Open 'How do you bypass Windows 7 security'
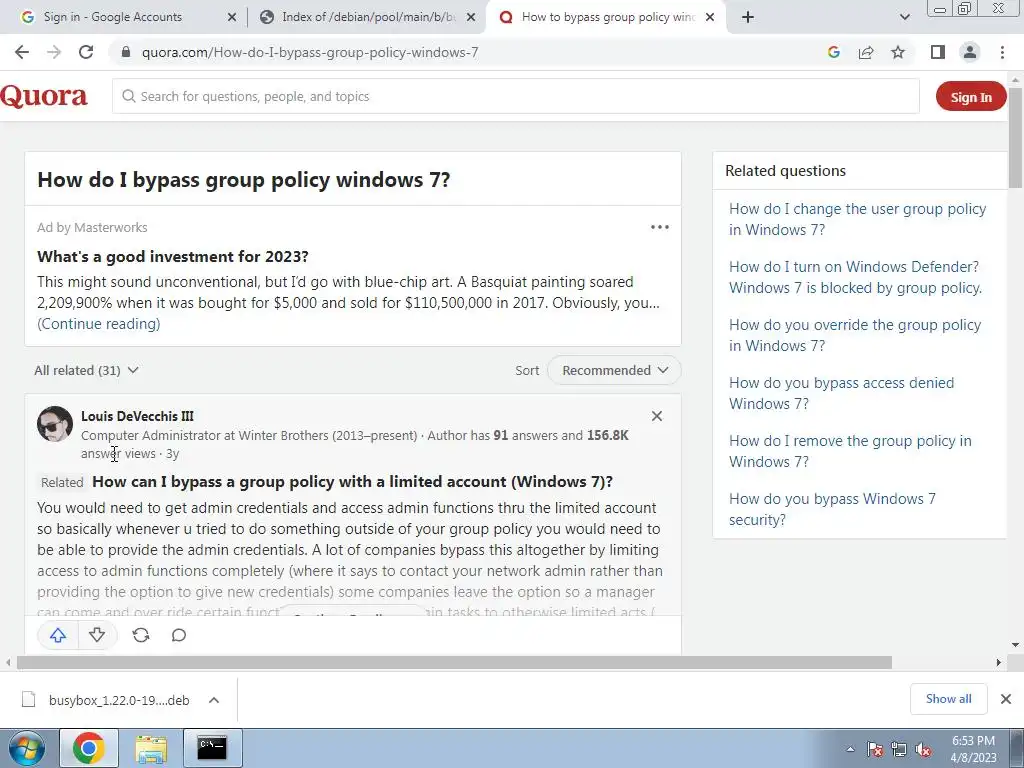 832,509
